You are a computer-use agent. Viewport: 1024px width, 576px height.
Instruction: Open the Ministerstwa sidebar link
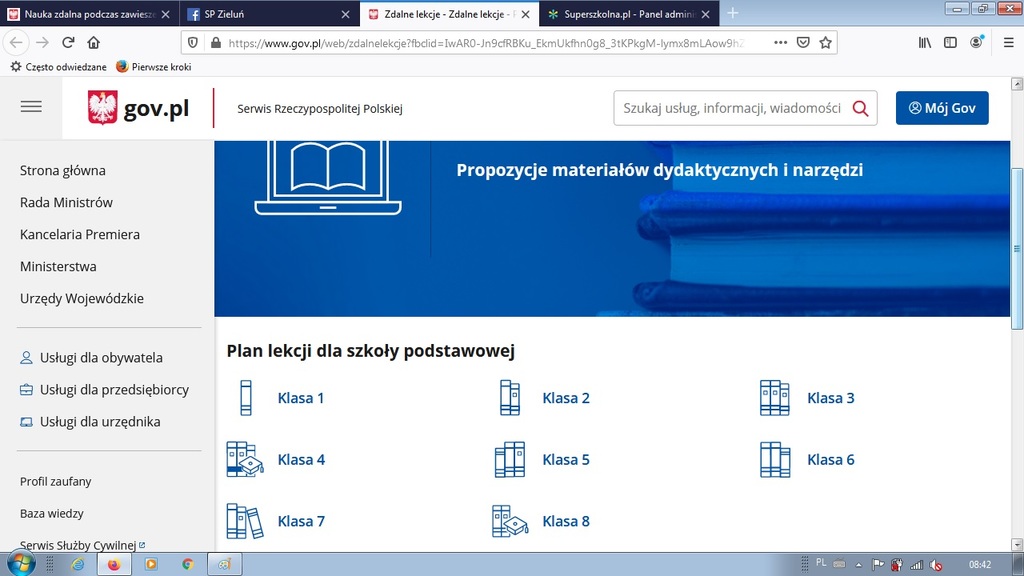[x=58, y=266]
